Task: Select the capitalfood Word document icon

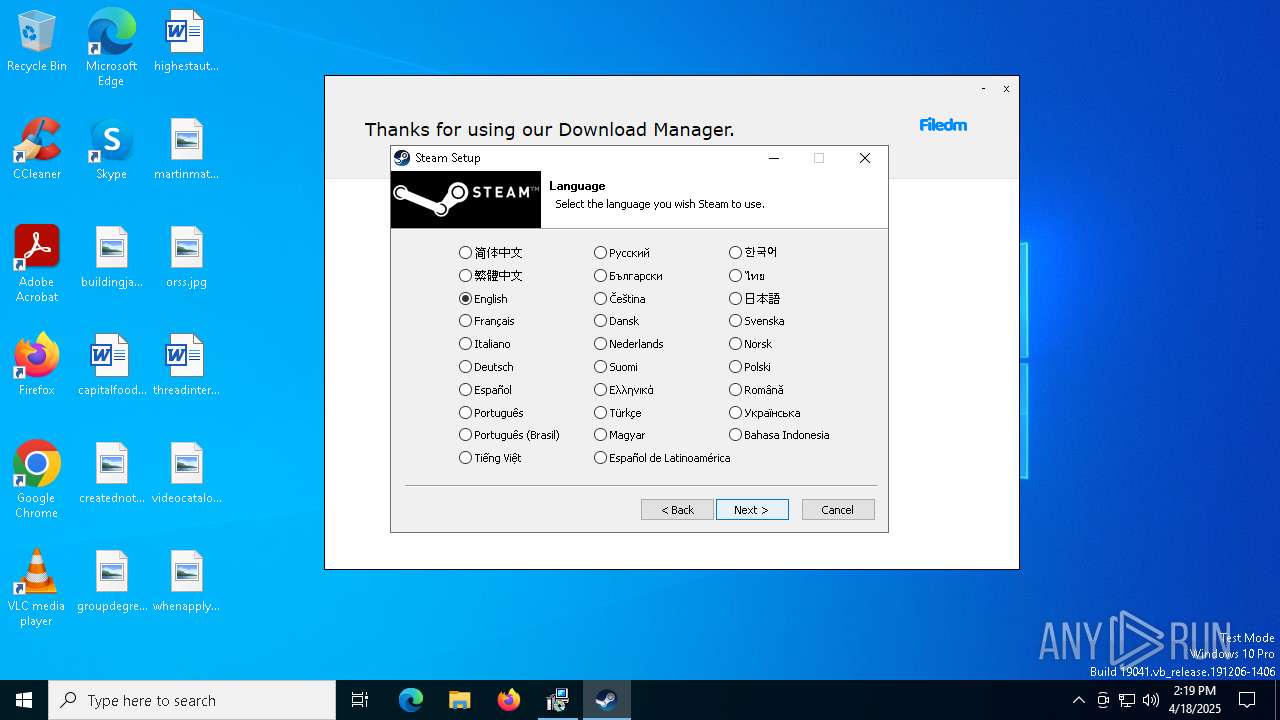Action: coord(111,366)
